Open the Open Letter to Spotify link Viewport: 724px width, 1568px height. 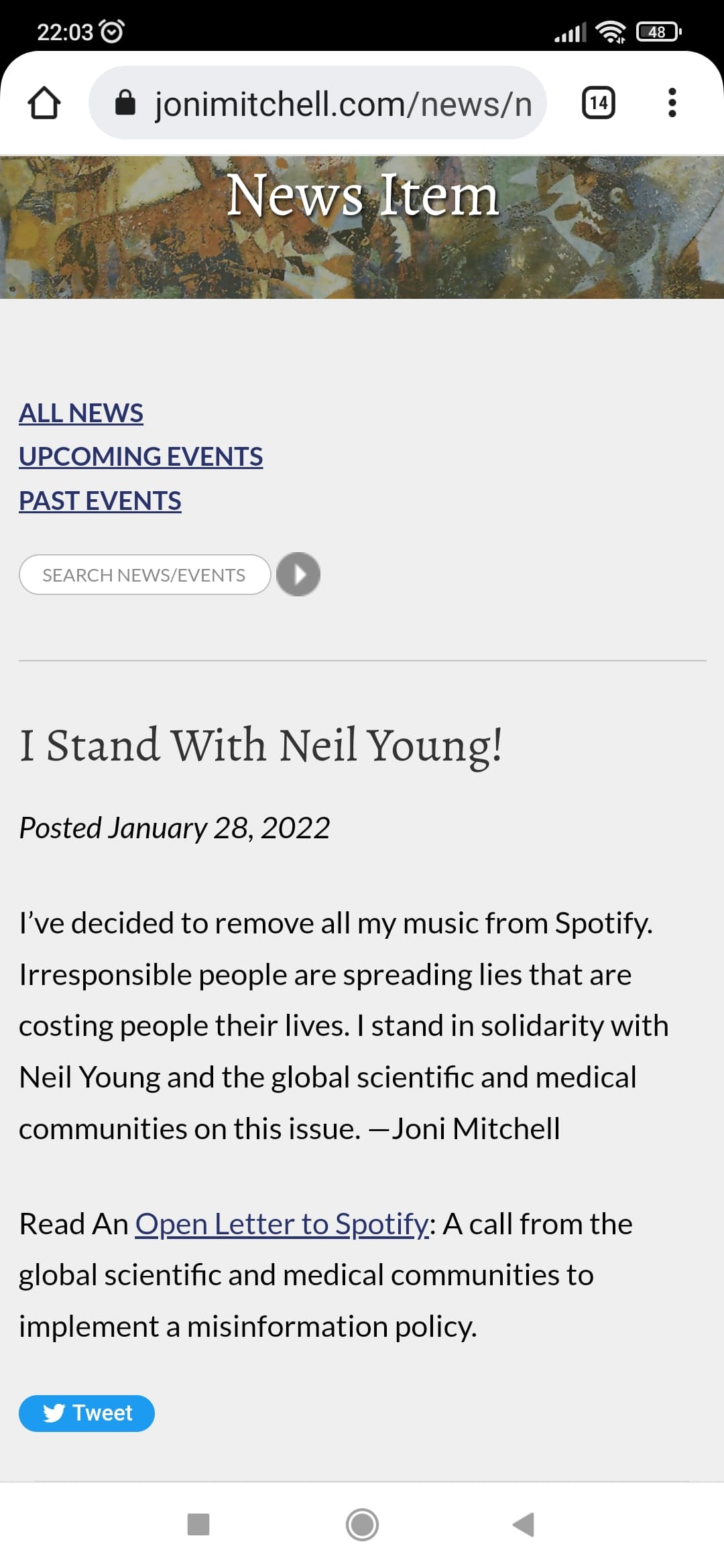click(282, 1224)
